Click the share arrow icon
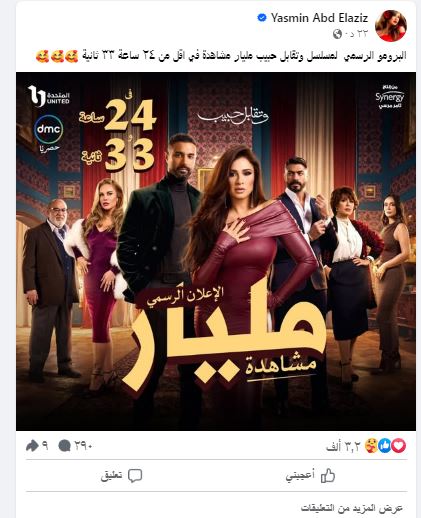The image size is (421, 518). point(33,445)
